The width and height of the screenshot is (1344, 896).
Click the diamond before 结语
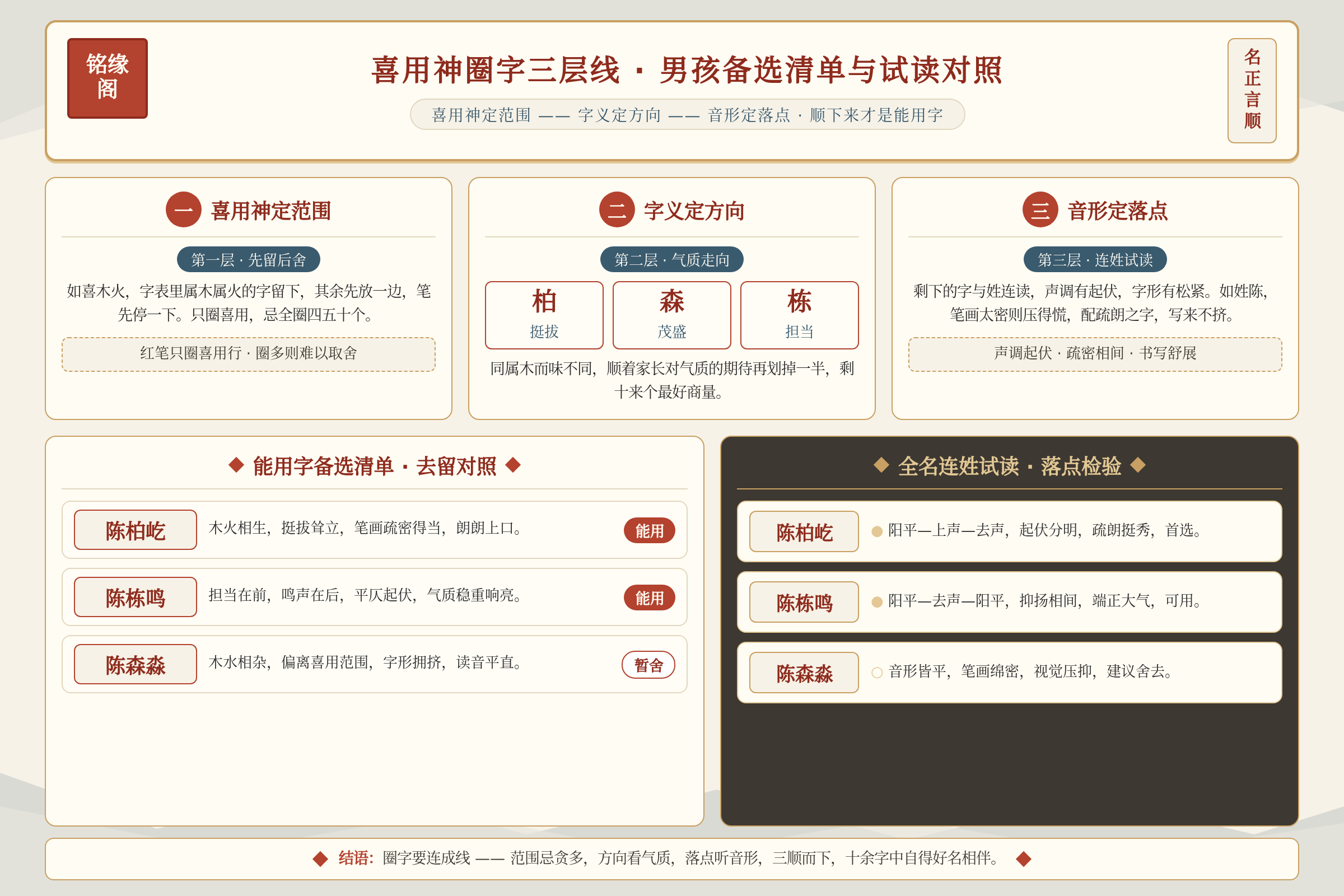coord(320,859)
